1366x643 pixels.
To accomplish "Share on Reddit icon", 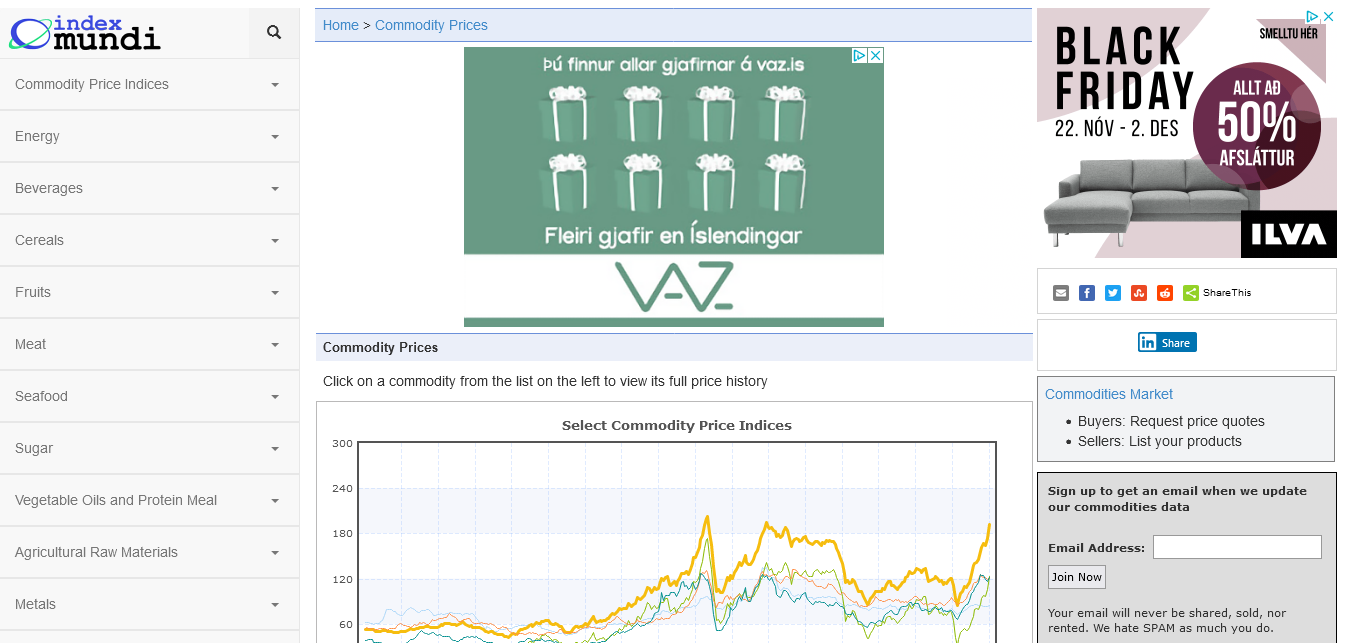I will (x=1165, y=293).
